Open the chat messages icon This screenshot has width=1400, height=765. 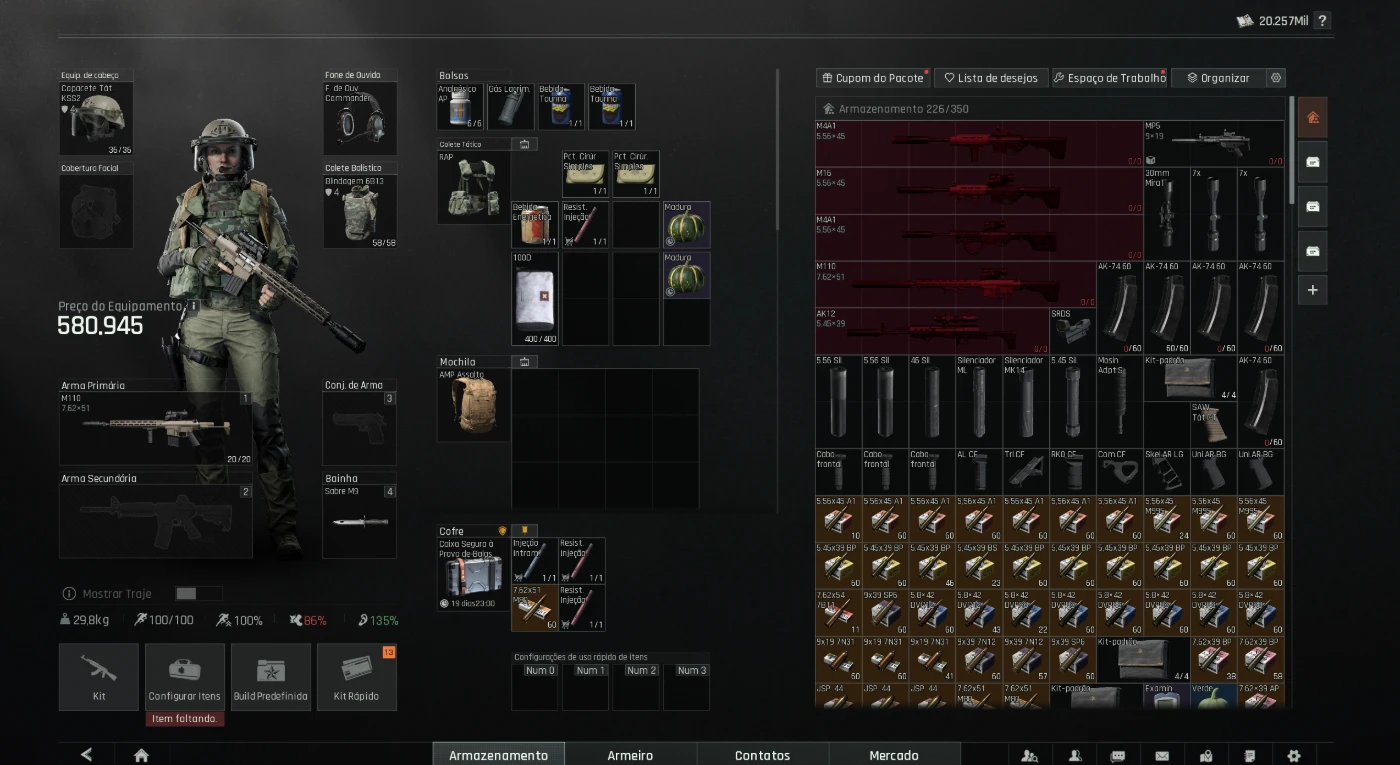point(1118,756)
